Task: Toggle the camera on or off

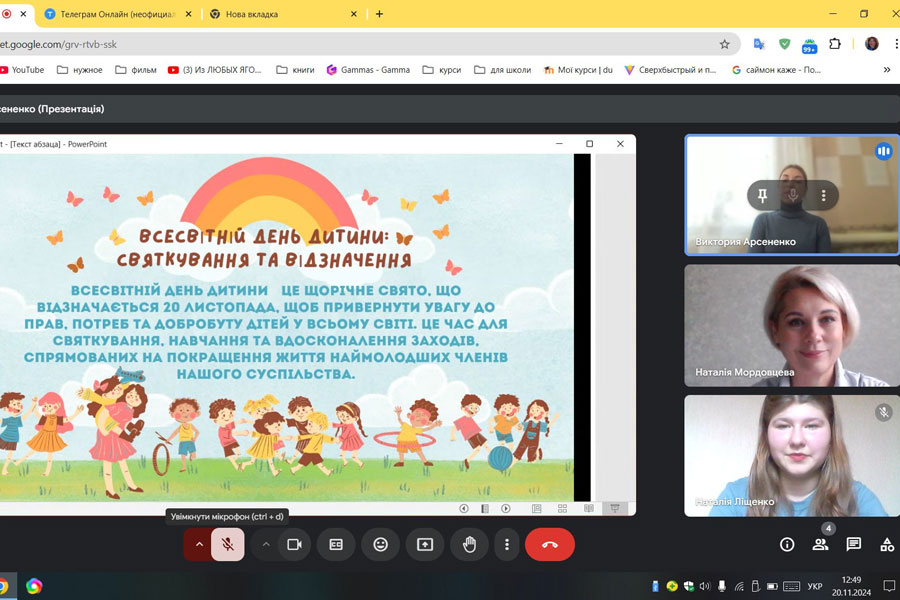Action: [x=294, y=544]
